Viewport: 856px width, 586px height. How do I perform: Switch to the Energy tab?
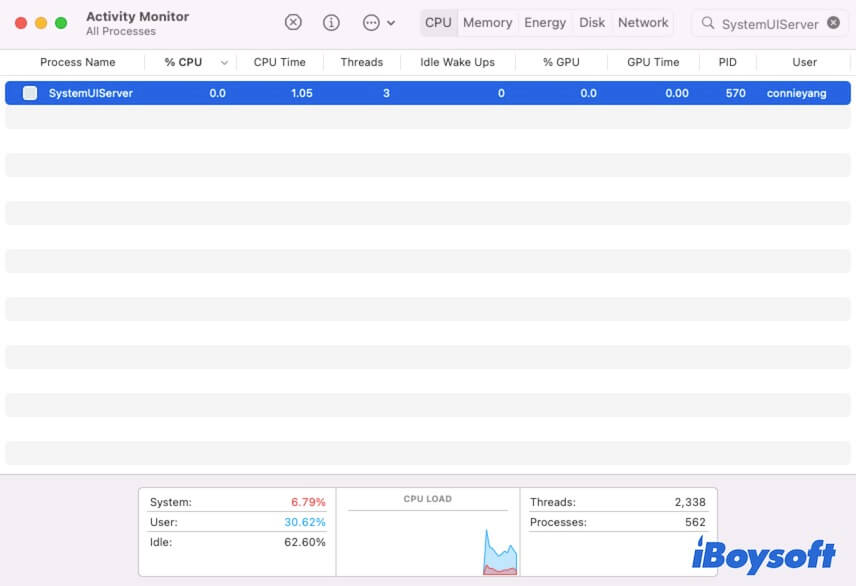coord(545,23)
